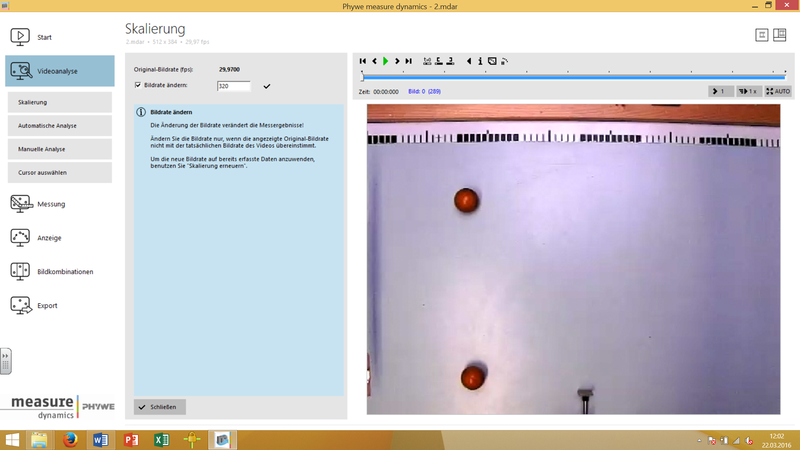Expand the collapsed side panel handle
This screenshot has width=800, height=450.
click(5, 361)
